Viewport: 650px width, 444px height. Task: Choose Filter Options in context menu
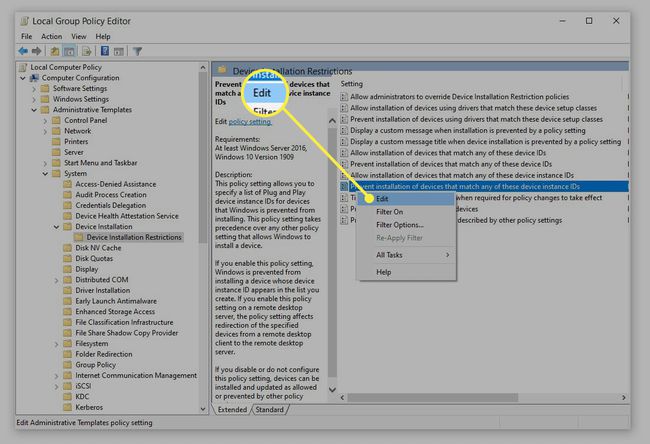[x=408, y=225]
